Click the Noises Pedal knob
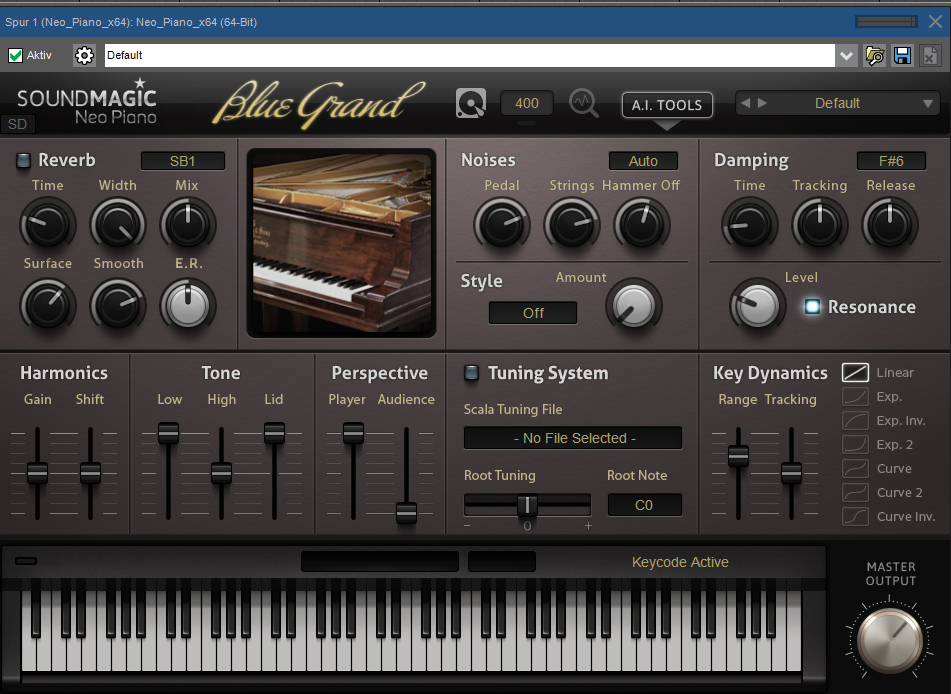 point(502,224)
